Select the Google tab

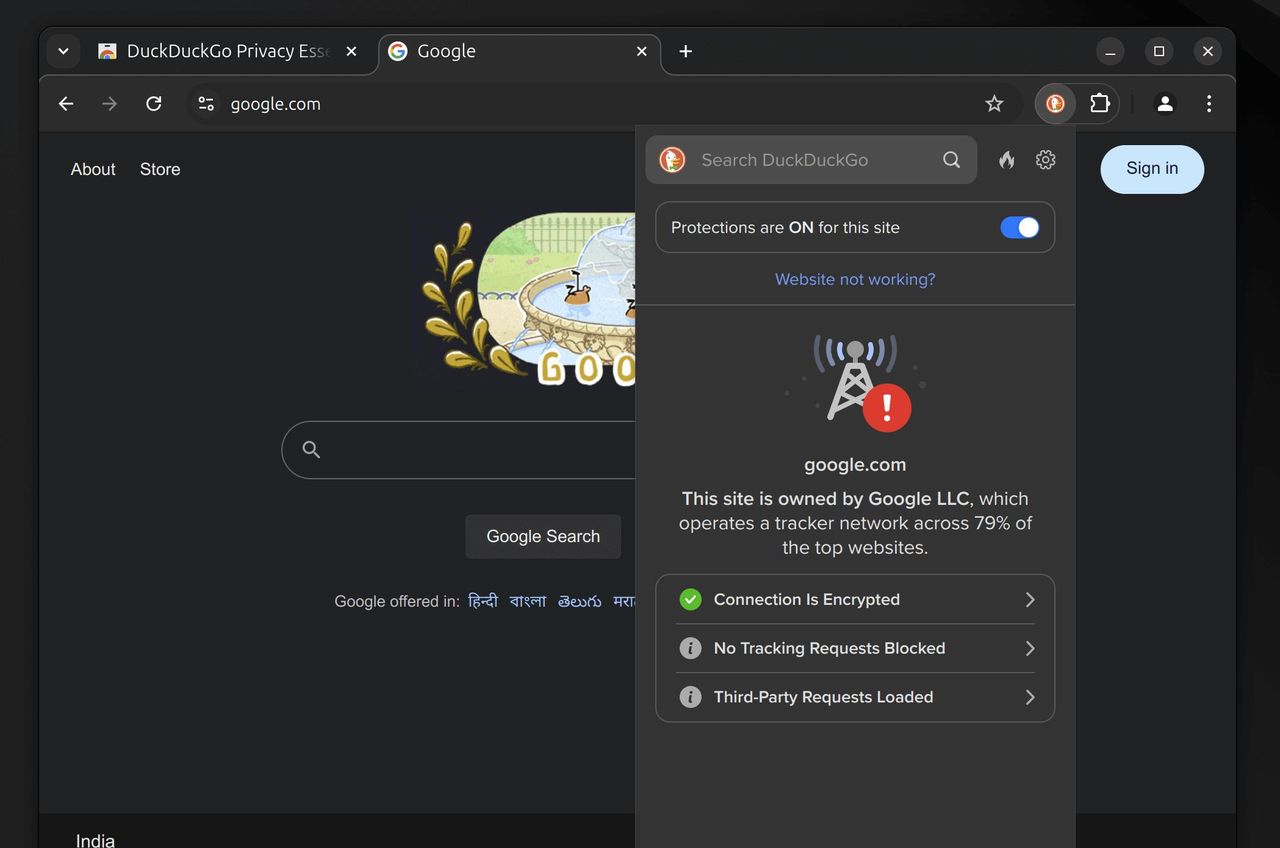(519, 51)
